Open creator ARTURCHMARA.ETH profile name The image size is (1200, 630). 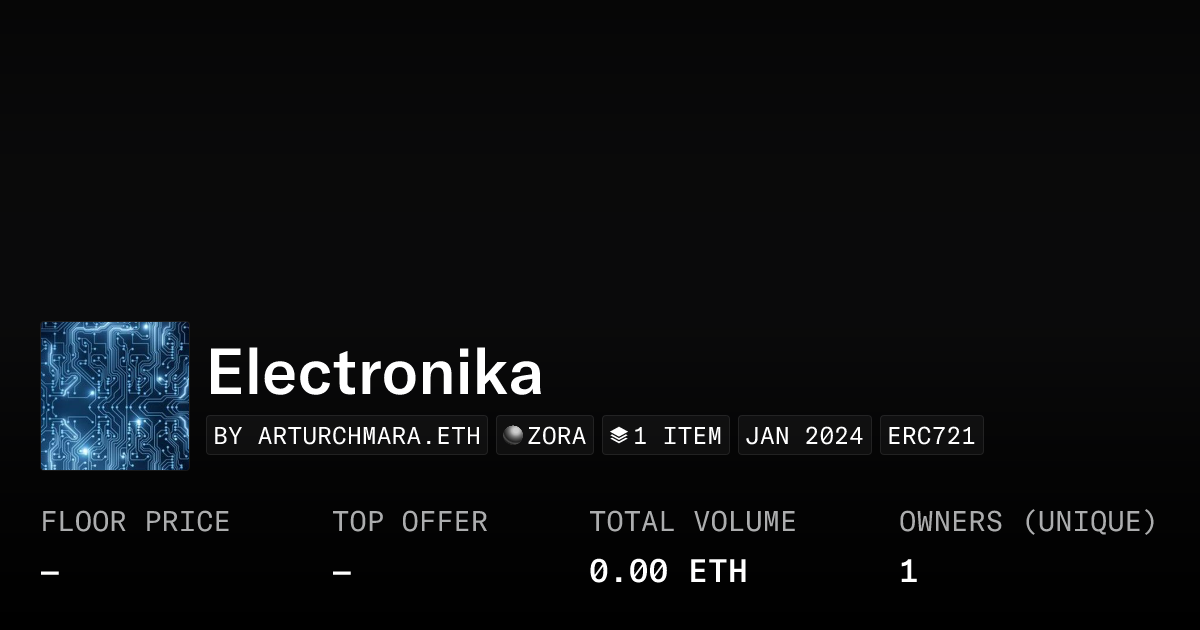pyautogui.click(x=369, y=436)
